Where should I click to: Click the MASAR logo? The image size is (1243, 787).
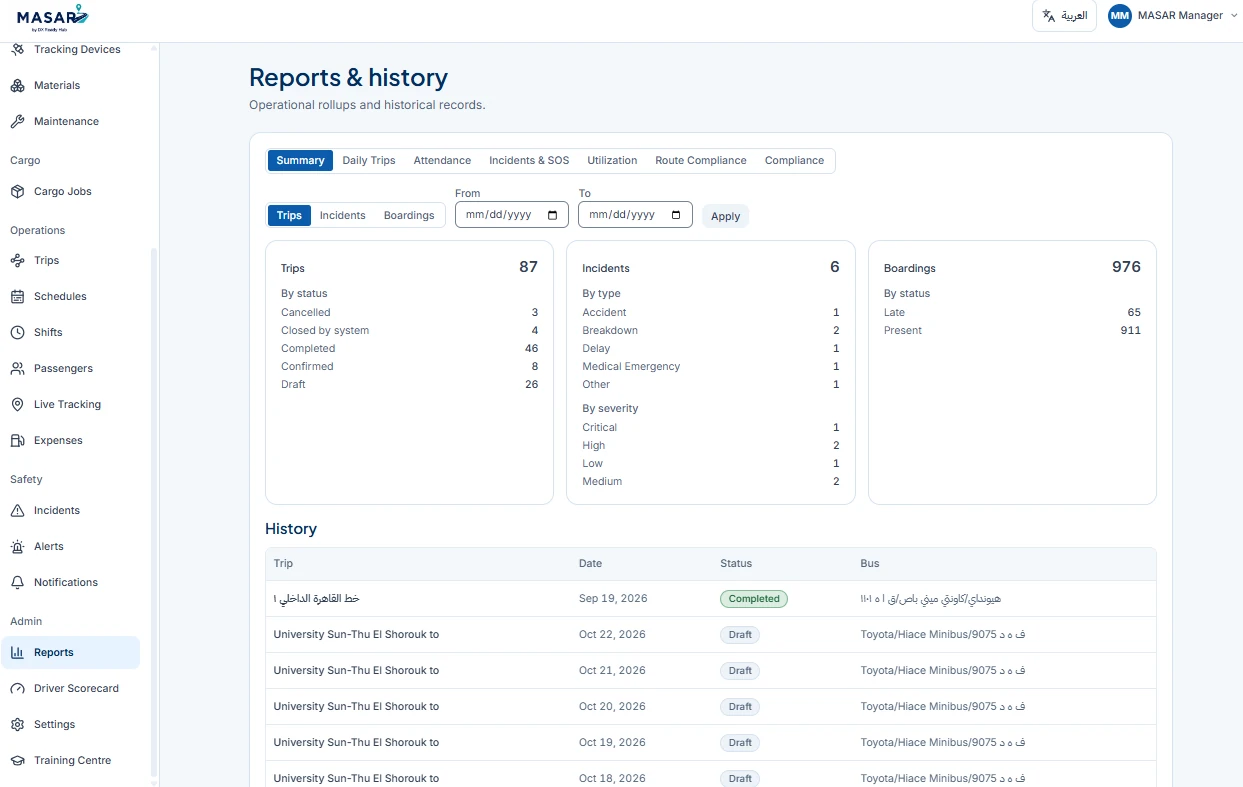tap(53, 17)
